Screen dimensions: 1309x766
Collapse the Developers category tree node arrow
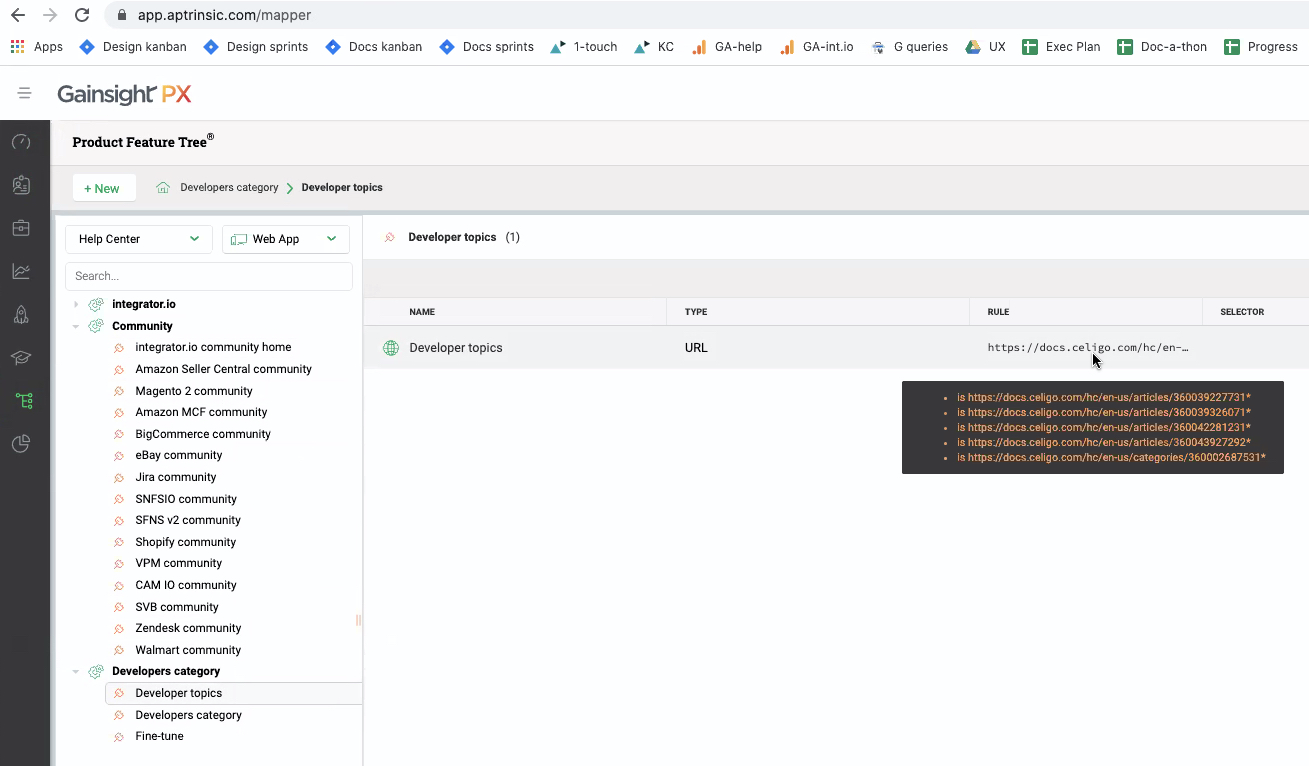click(x=76, y=671)
